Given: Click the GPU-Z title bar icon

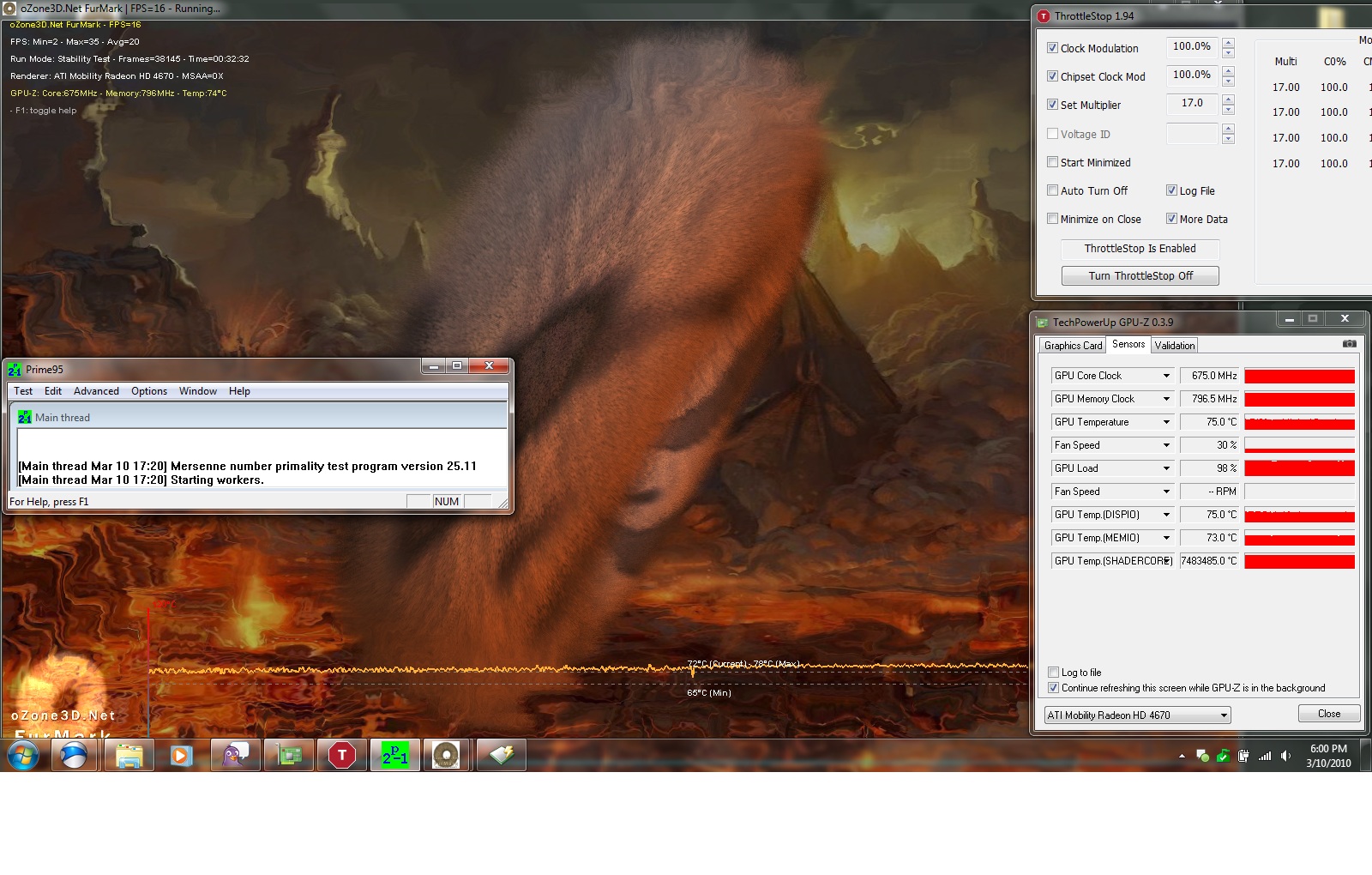Looking at the screenshot, I should coord(1043,323).
